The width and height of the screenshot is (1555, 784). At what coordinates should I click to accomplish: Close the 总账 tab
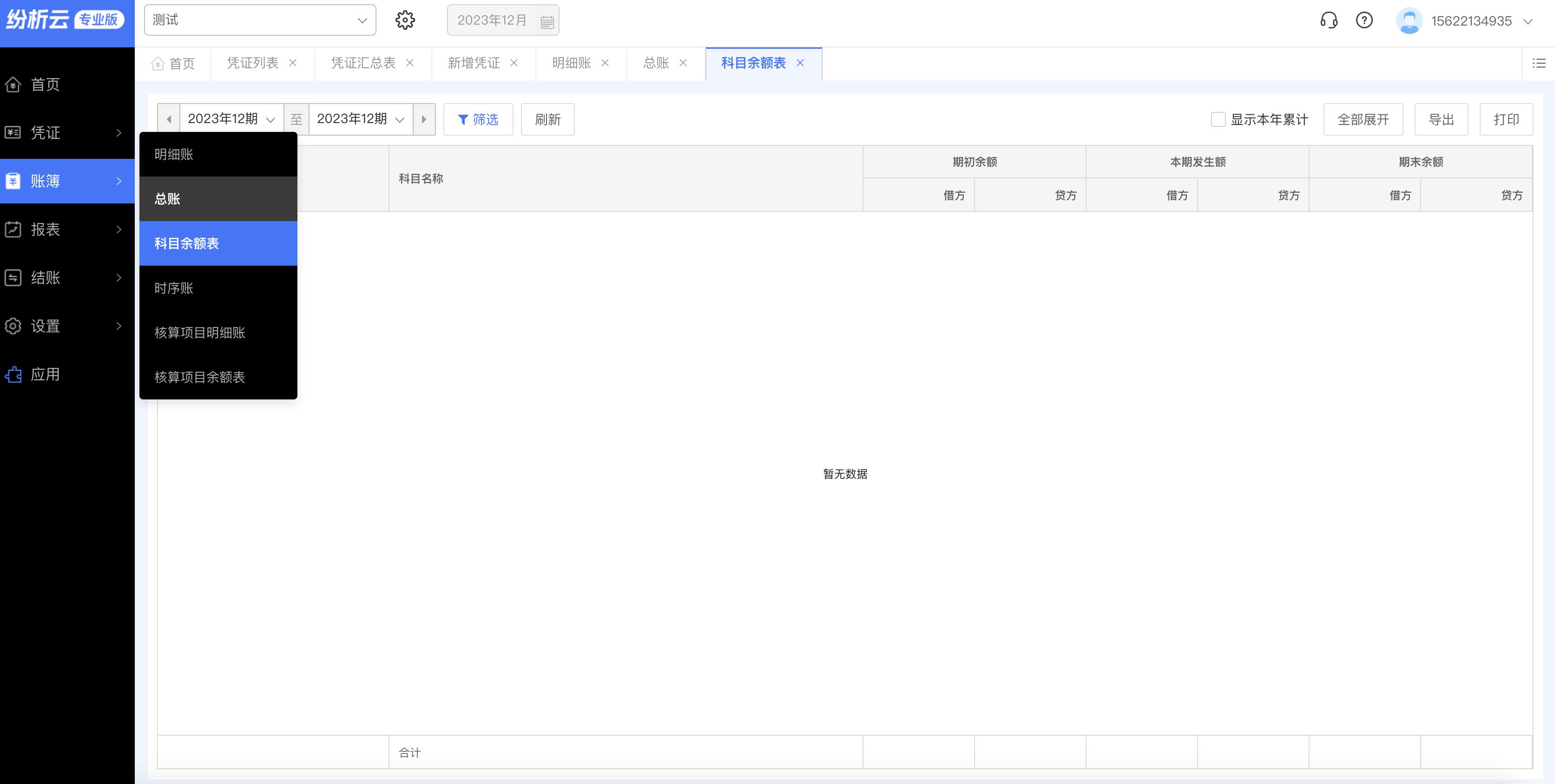click(x=683, y=63)
